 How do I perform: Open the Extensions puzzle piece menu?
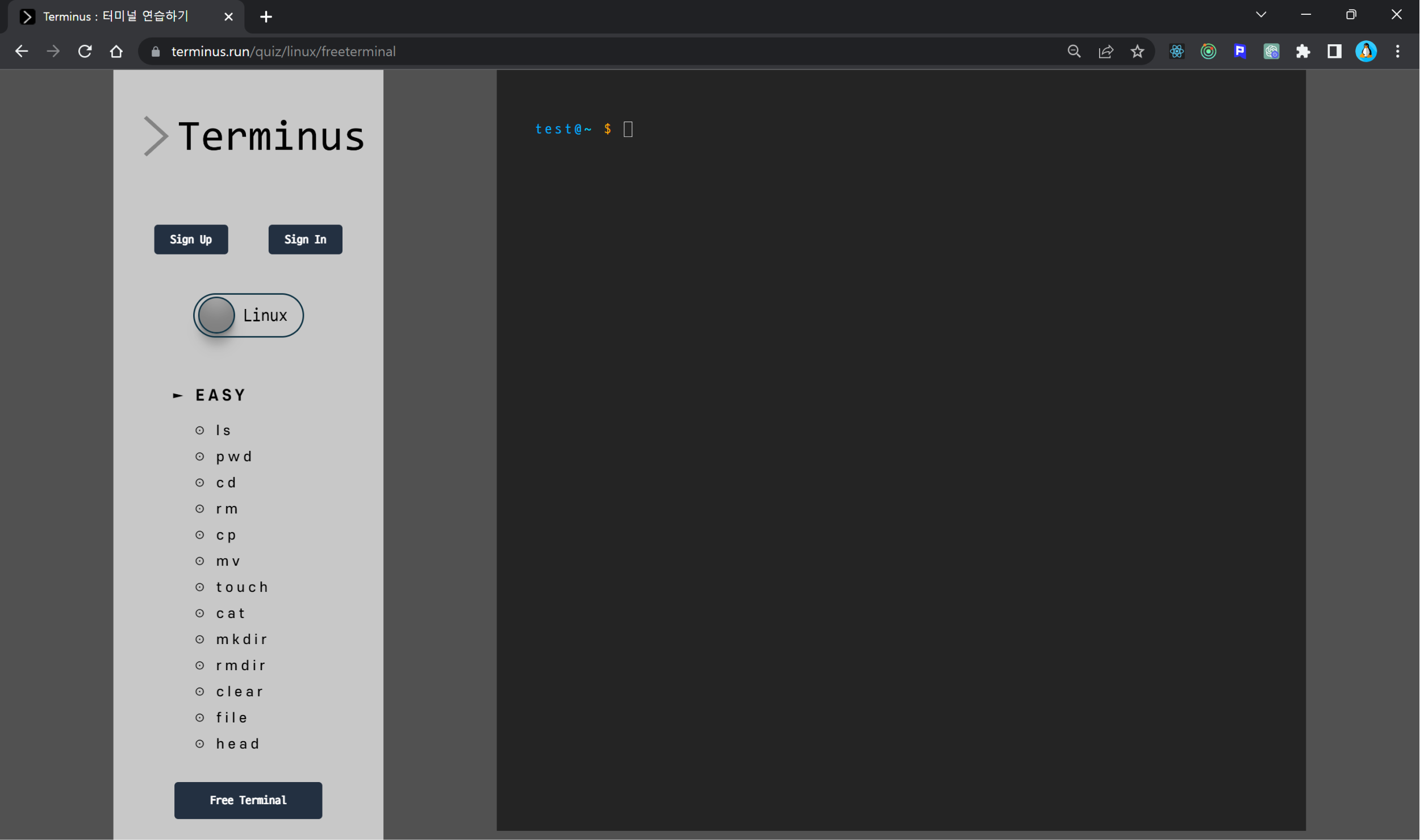click(1302, 52)
